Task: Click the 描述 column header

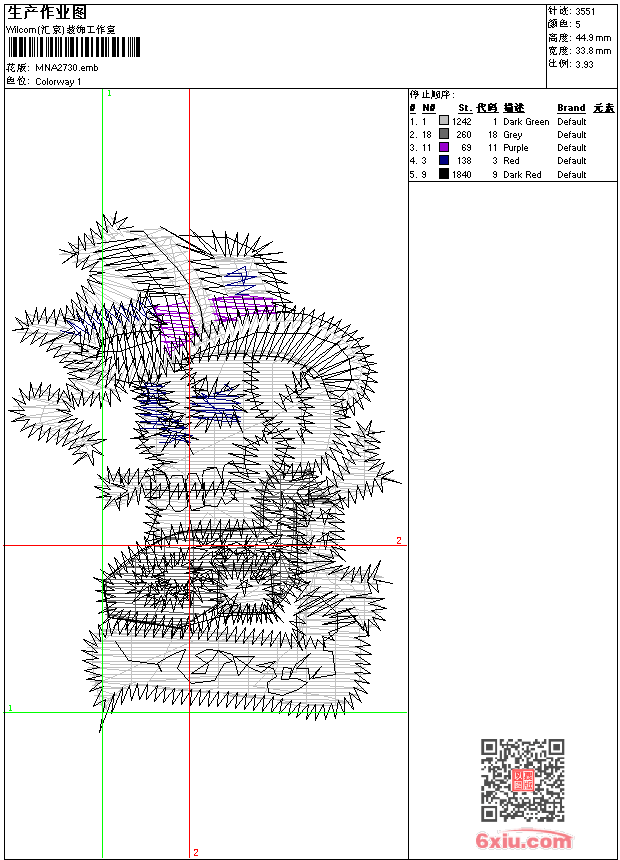Action: 514,108
